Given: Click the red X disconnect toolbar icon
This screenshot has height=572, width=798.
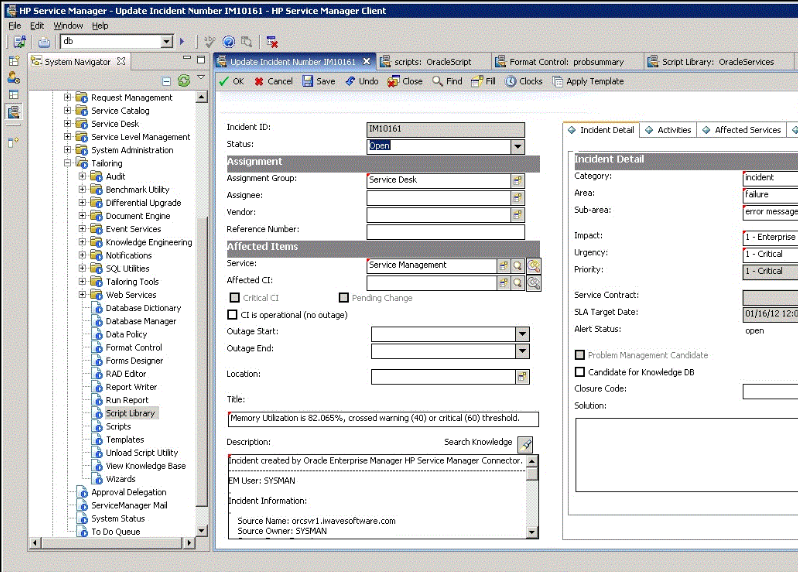Looking at the screenshot, I should click(x=272, y=42).
